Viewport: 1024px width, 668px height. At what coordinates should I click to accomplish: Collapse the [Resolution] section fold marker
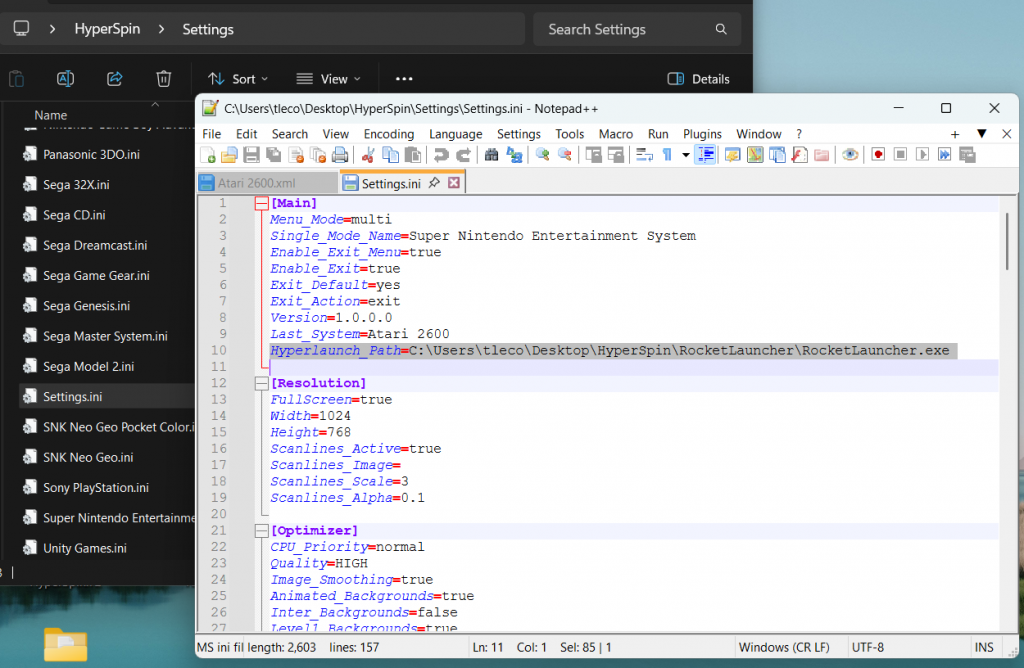[261, 383]
